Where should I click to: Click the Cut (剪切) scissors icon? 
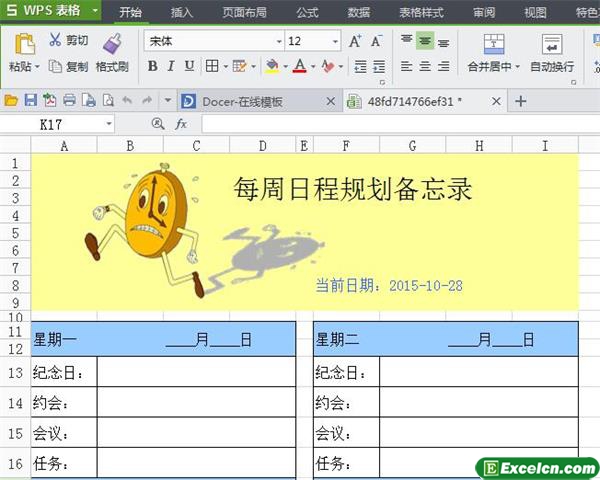tap(55, 39)
